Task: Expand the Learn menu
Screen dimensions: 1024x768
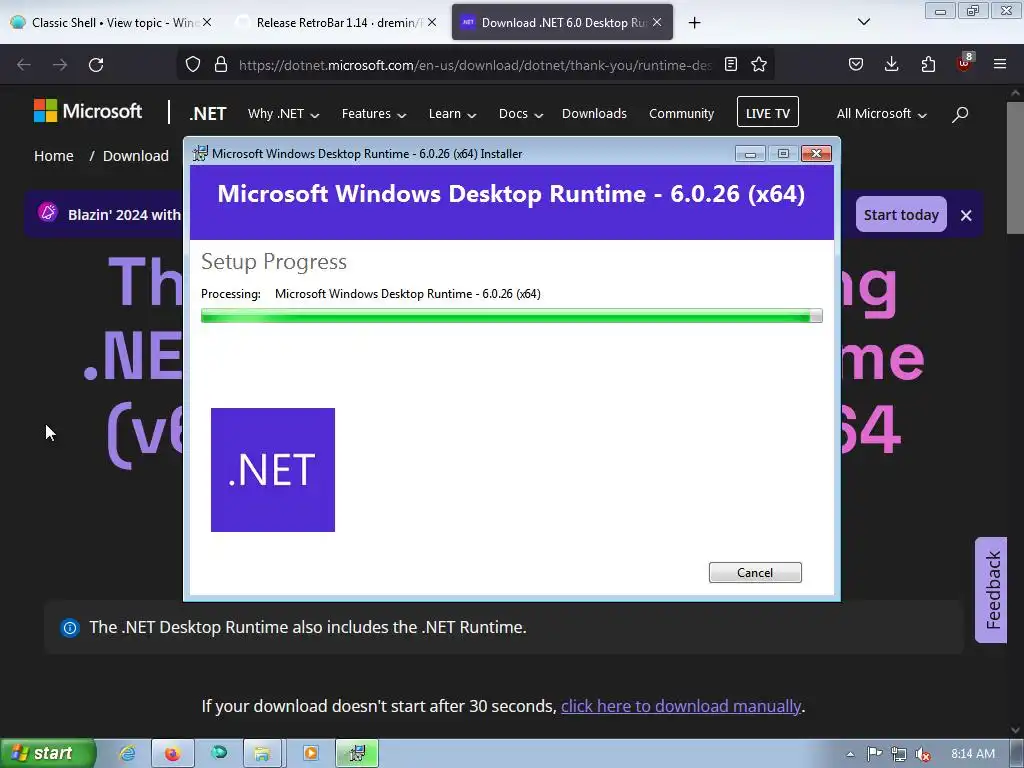Action: point(452,114)
